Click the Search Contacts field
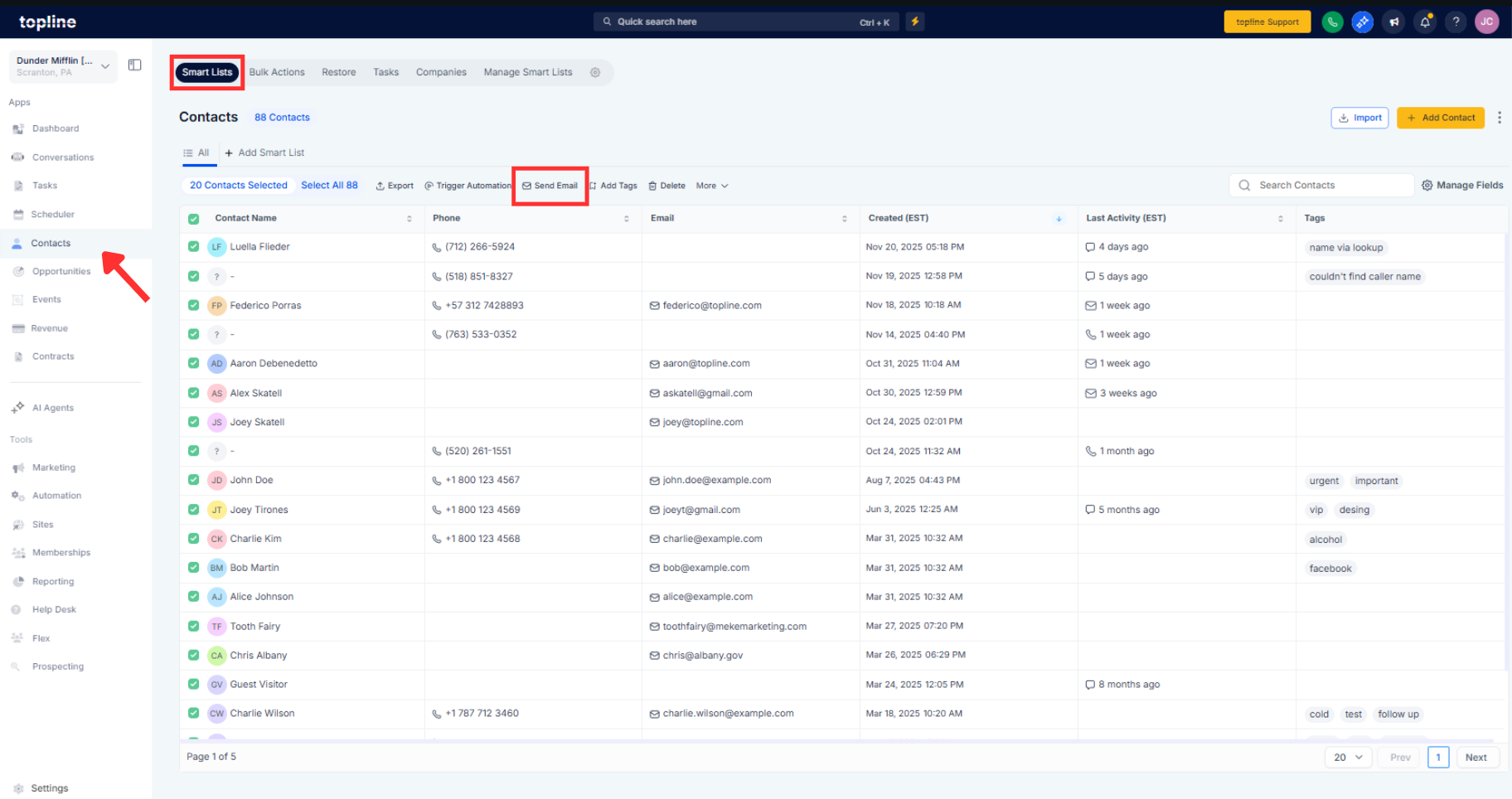Screen dimensions: 1512x799 coord(1321,186)
